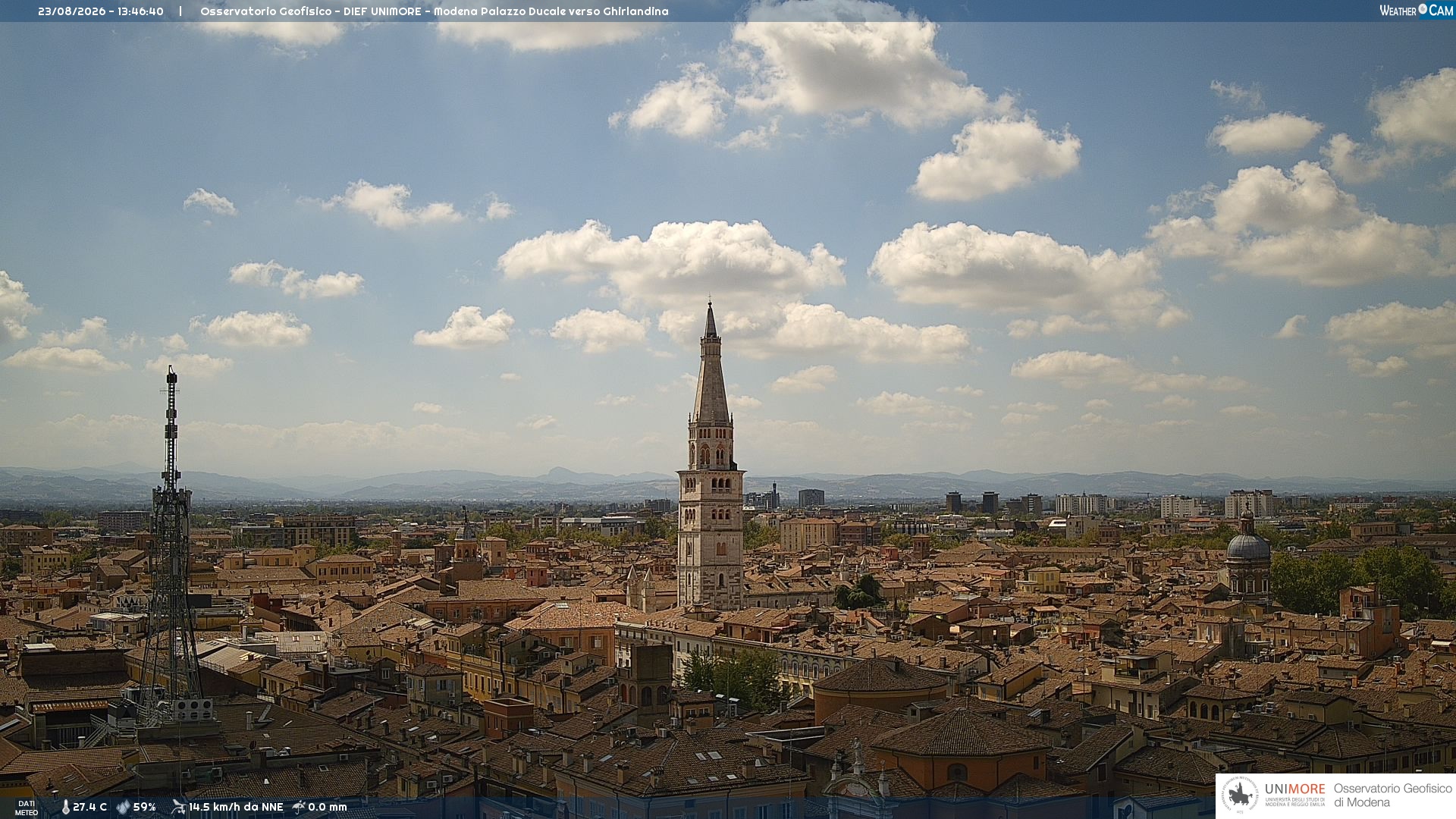Image resolution: width=1456 pixels, height=819 pixels.
Task: Select the 59% humidity value
Action: pyautogui.click(x=144, y=807)
